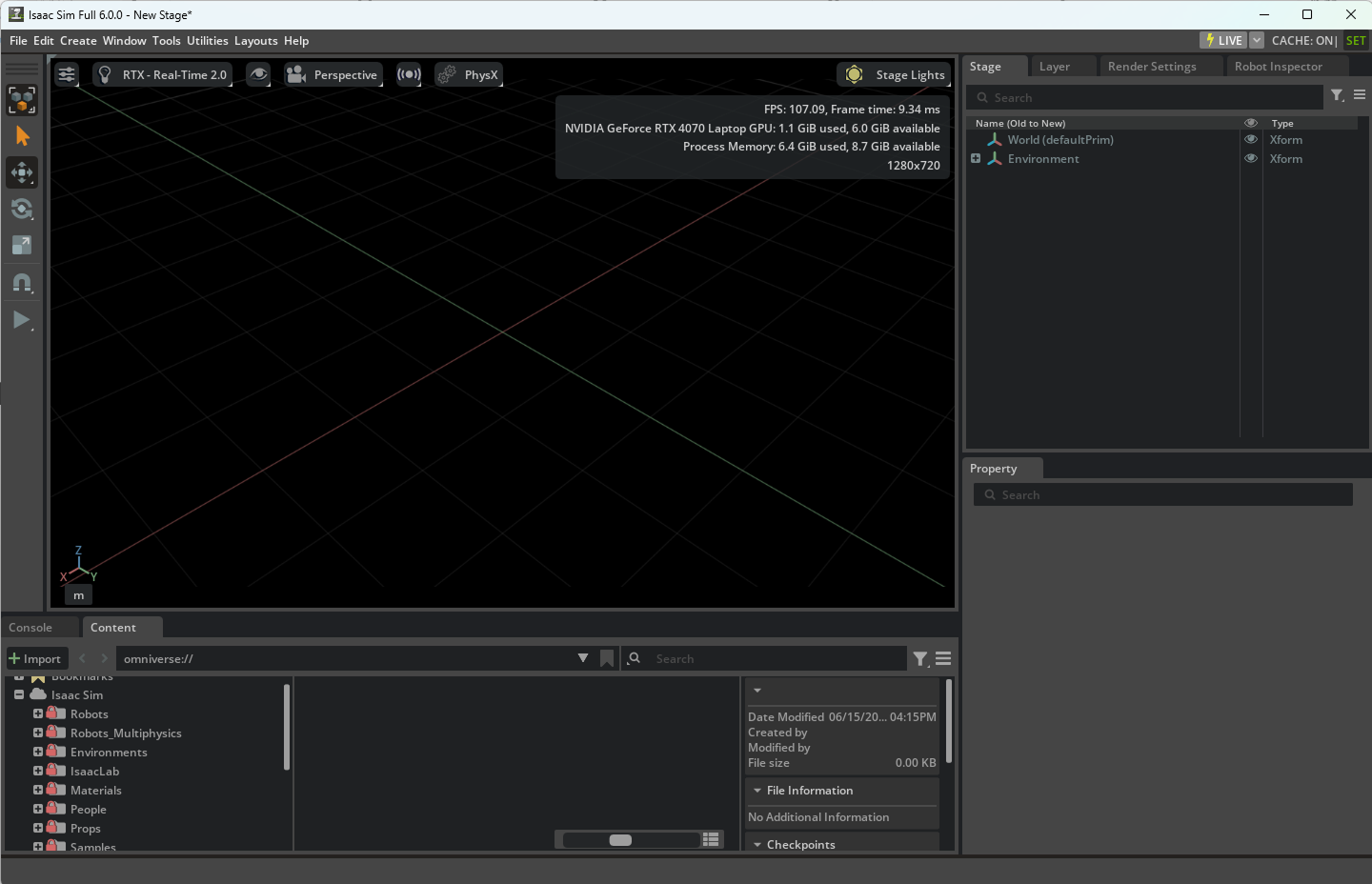Open the omniverse path dropdown arrow

pos(583,658)
